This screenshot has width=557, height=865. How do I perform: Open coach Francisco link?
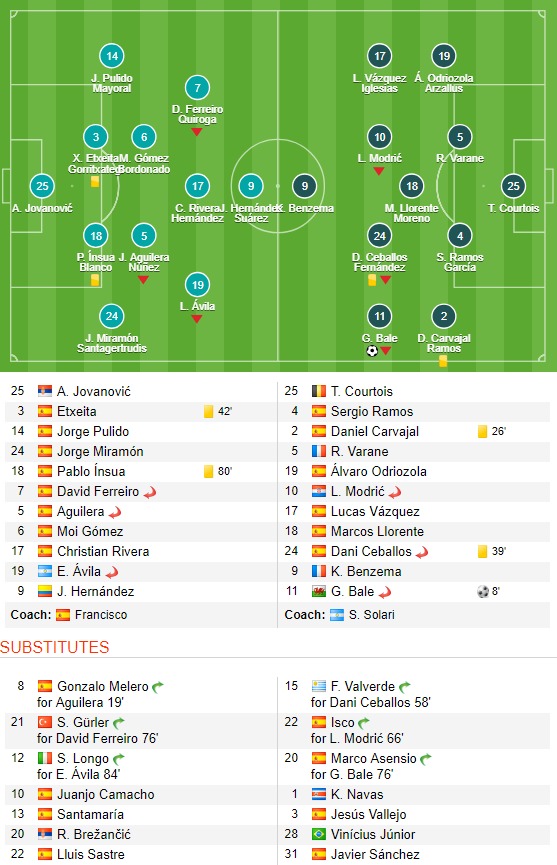click(101, 615)
